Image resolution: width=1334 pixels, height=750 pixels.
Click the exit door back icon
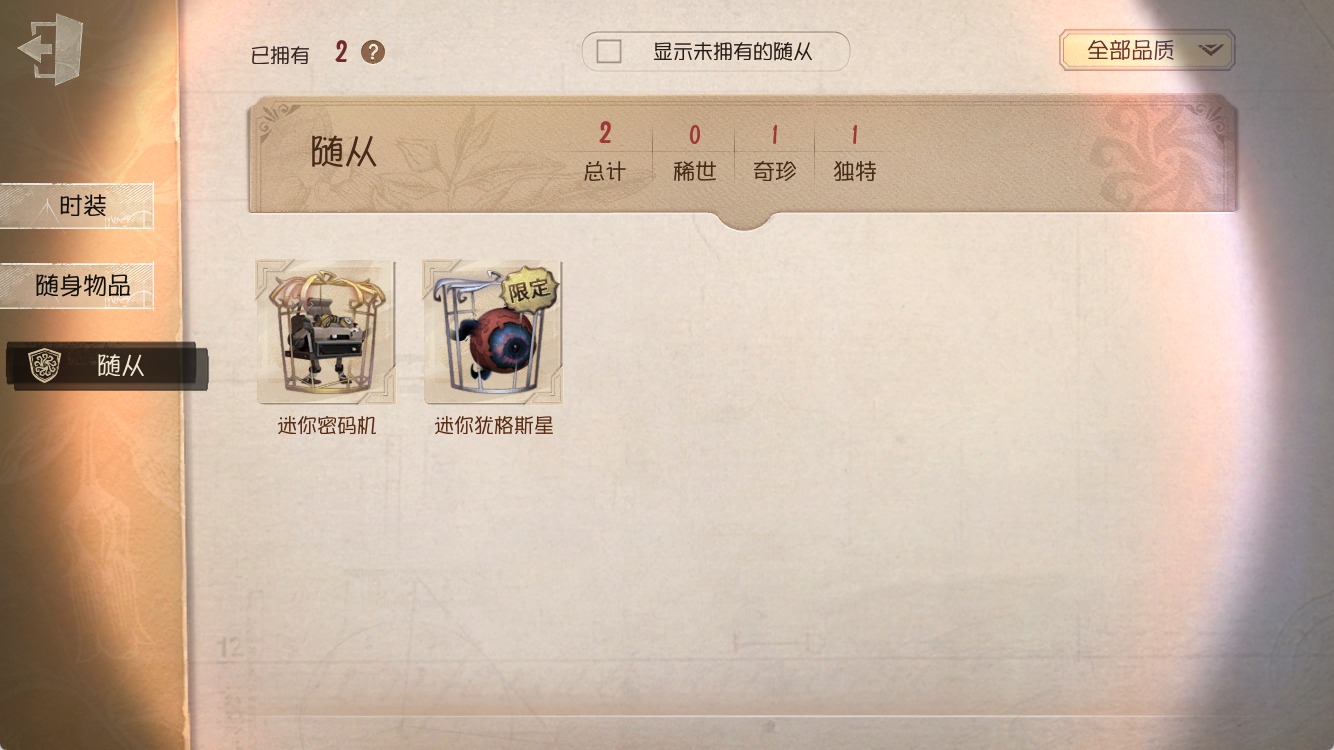click(50, 48)
